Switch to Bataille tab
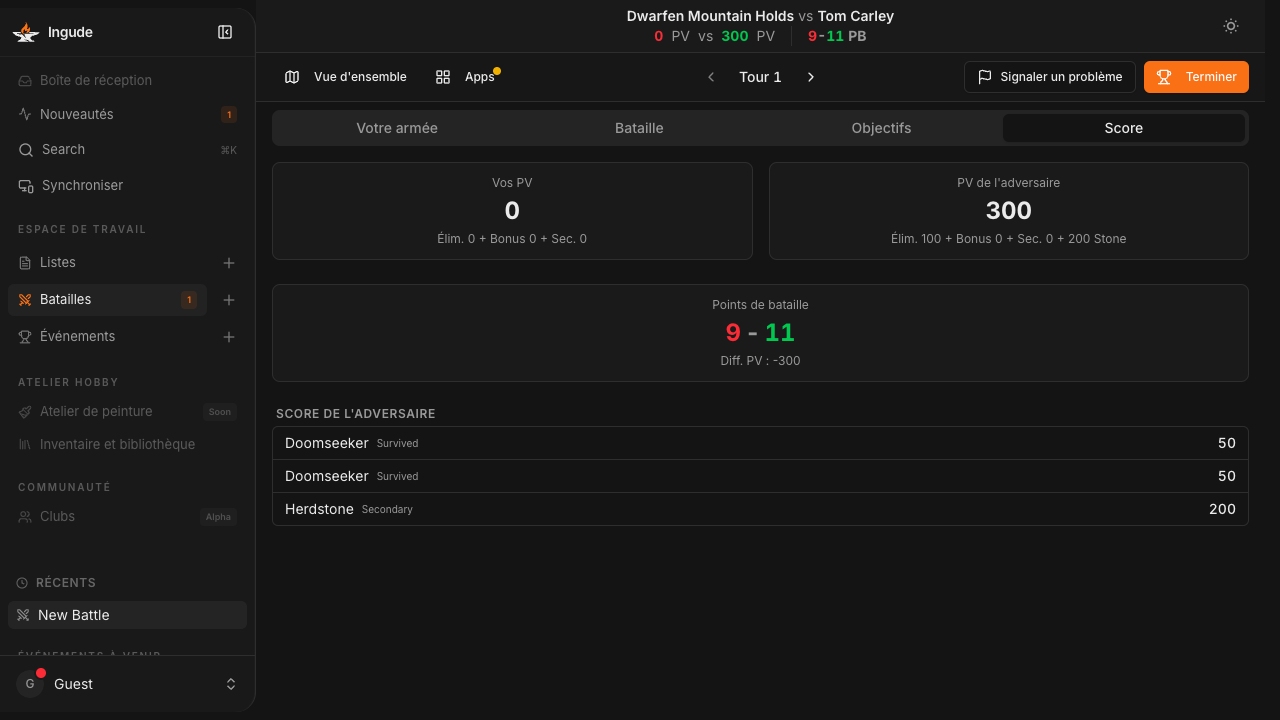 click(639, 128)
